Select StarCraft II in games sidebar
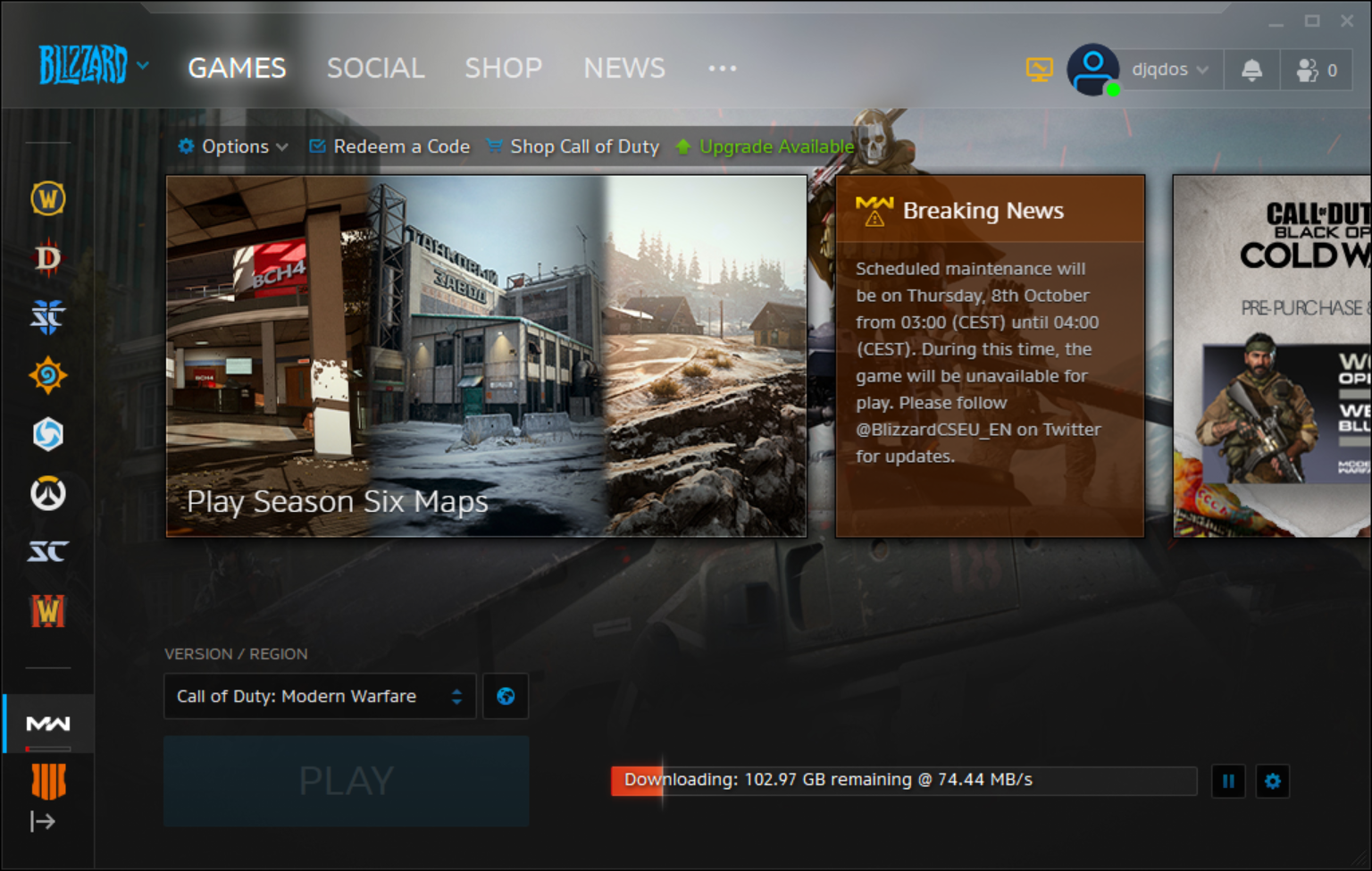This screenshot has height=871, width=1372. [x=48, y=317]
